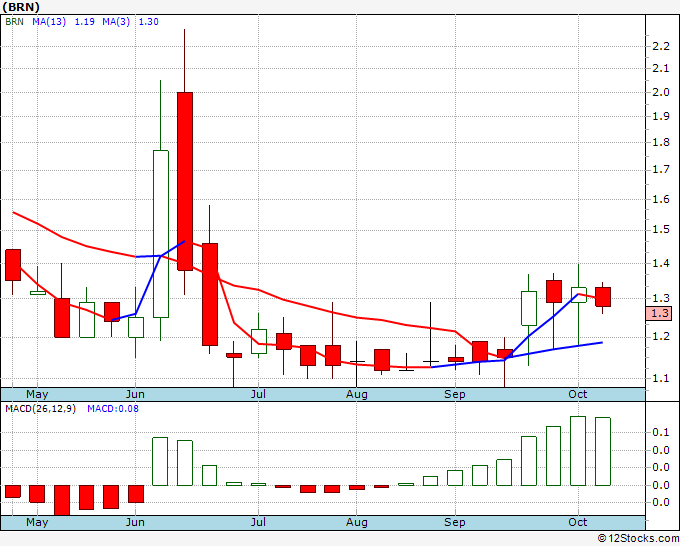The image size is (680, 546).
Task: Click May on the price chart axis
Action: click(37, 394)
